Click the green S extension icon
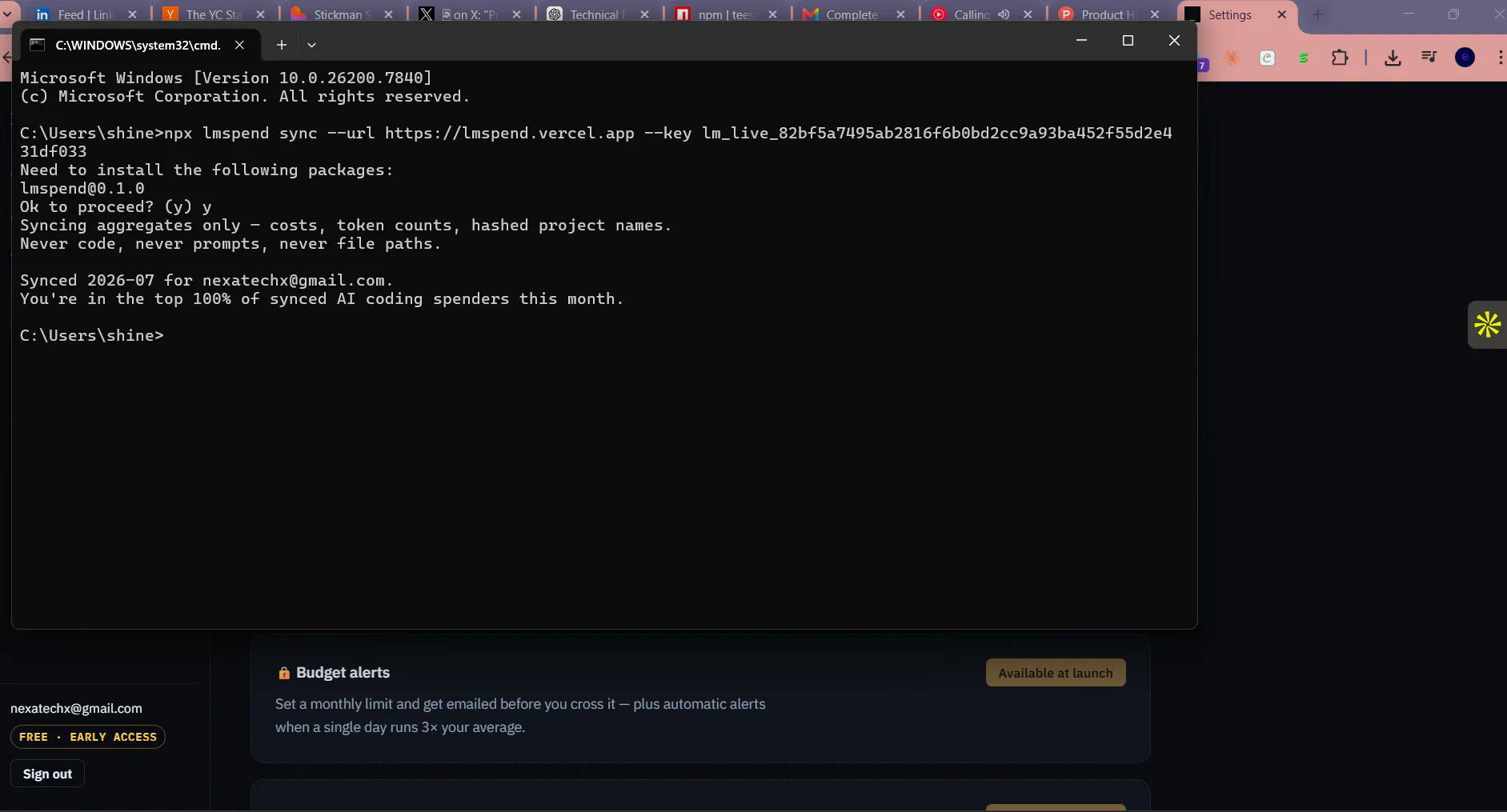The image size is (1507, 812). tap(1304, 58)
